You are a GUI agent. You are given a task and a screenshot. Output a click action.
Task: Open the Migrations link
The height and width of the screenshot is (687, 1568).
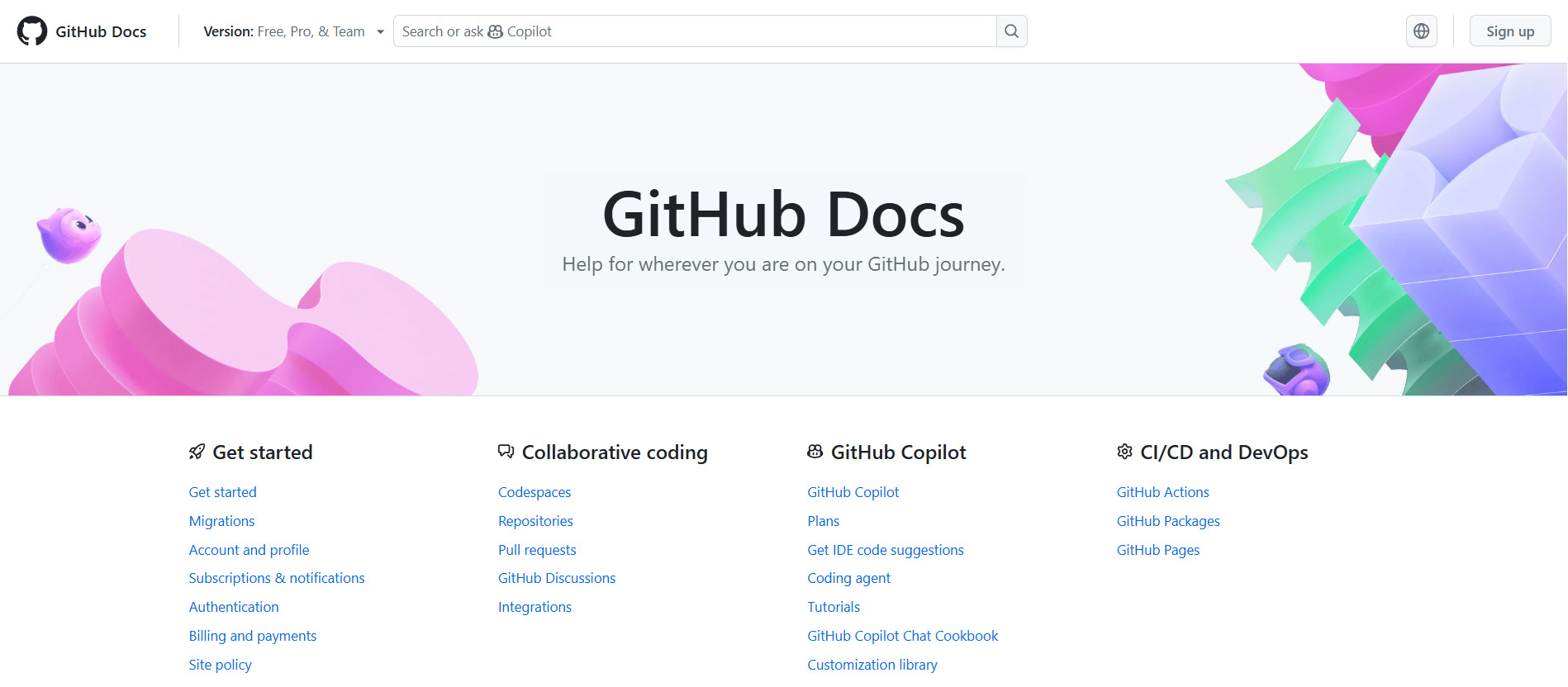[221, 521]
